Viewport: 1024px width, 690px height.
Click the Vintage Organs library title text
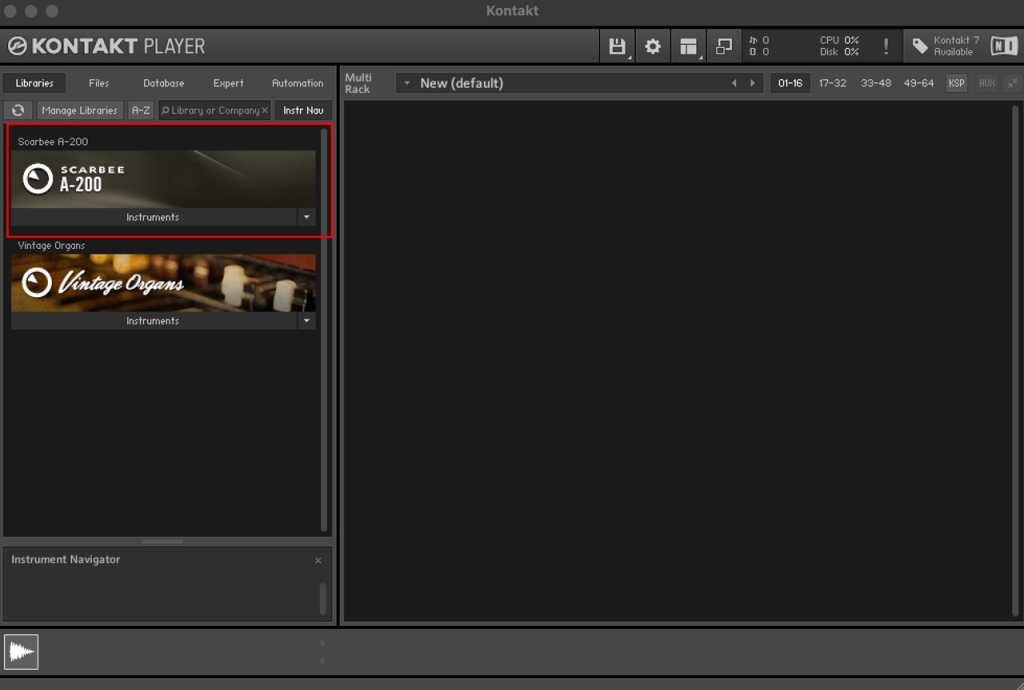click(52, 245)
